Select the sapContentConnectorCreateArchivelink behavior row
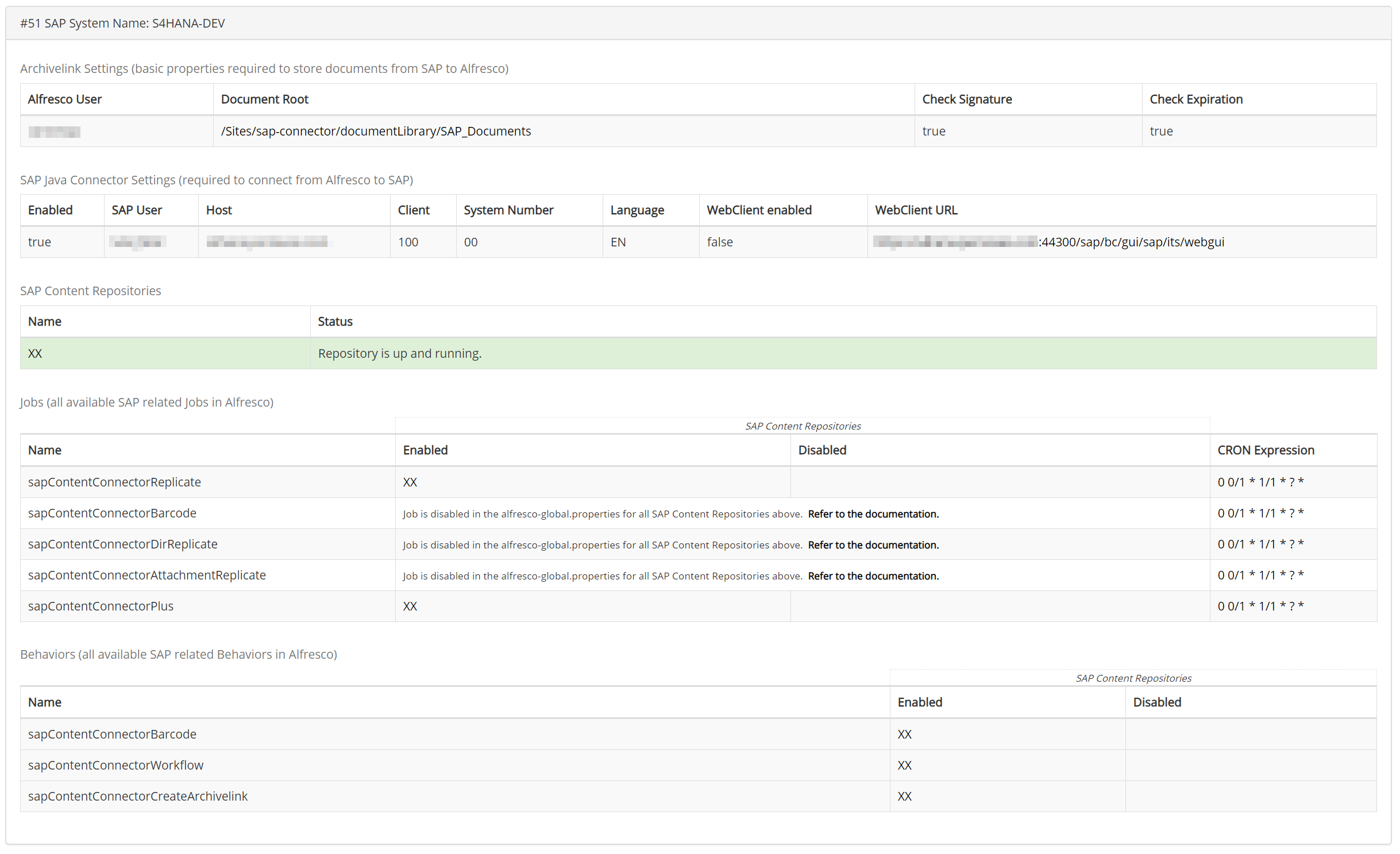Image resolution: width=1400 pixels, height=854 pixels. click(137, 796)
